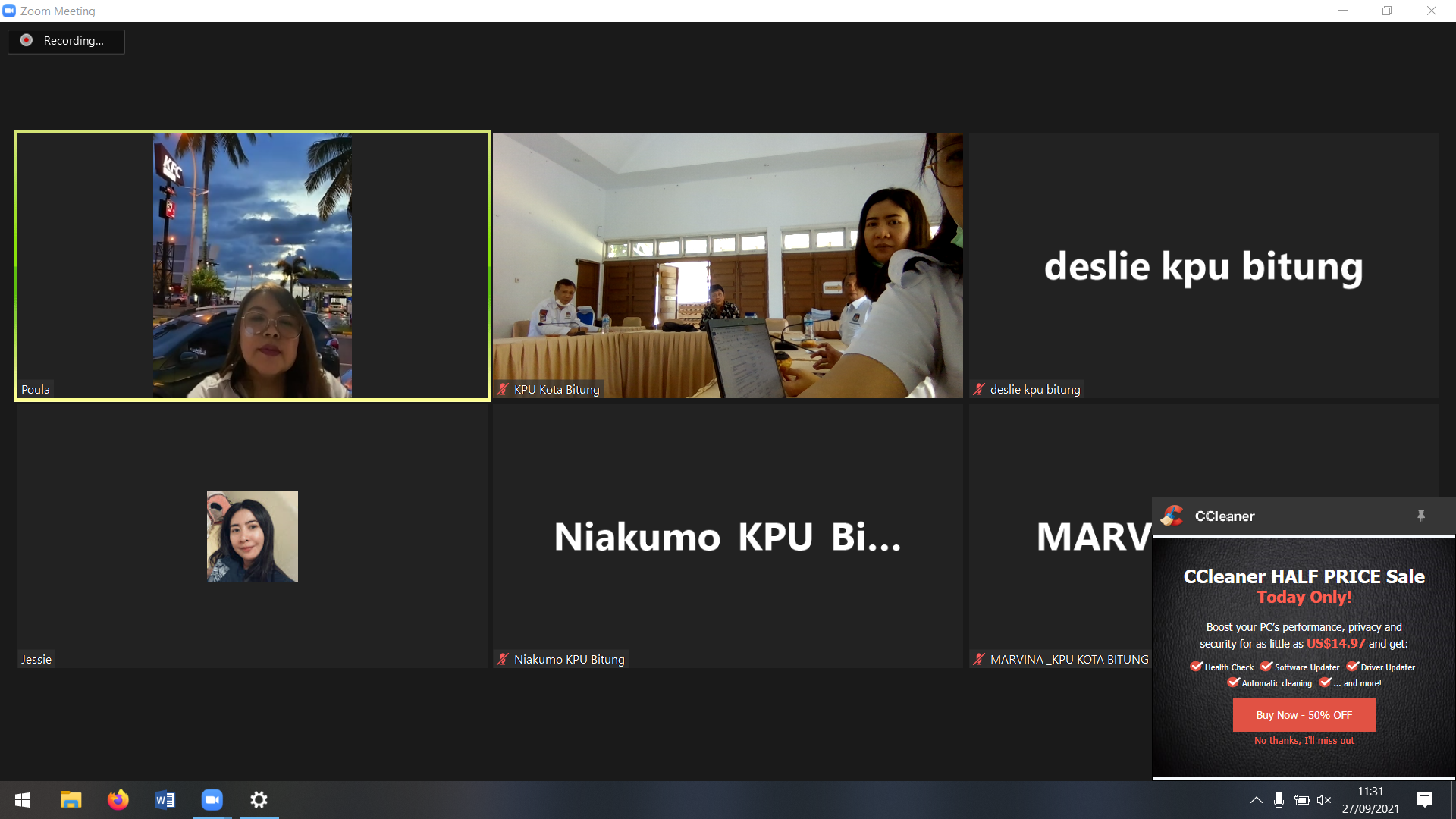Click the Recording indicator button

66,41
